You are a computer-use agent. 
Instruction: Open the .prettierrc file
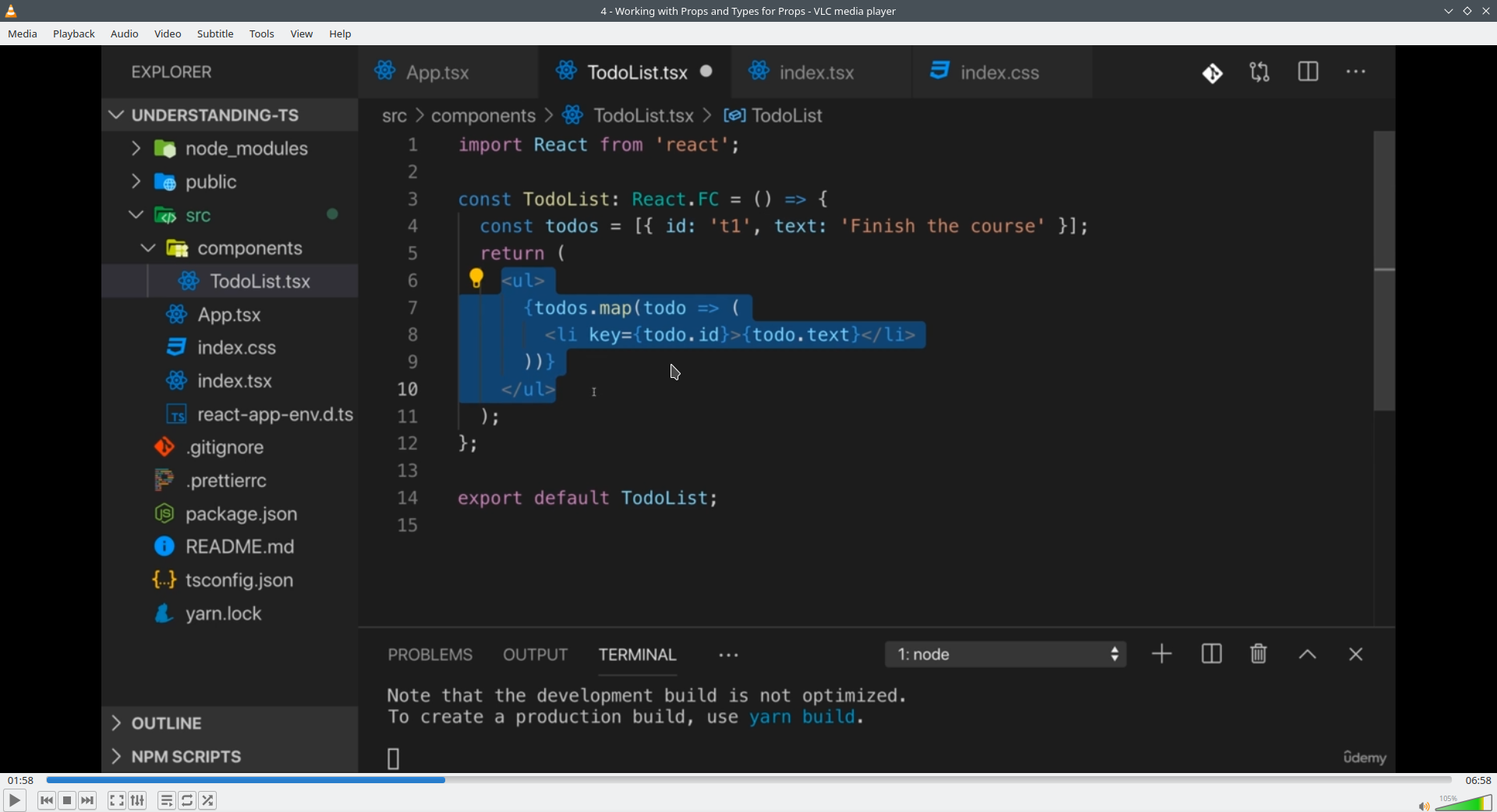[x=230, y=481]
